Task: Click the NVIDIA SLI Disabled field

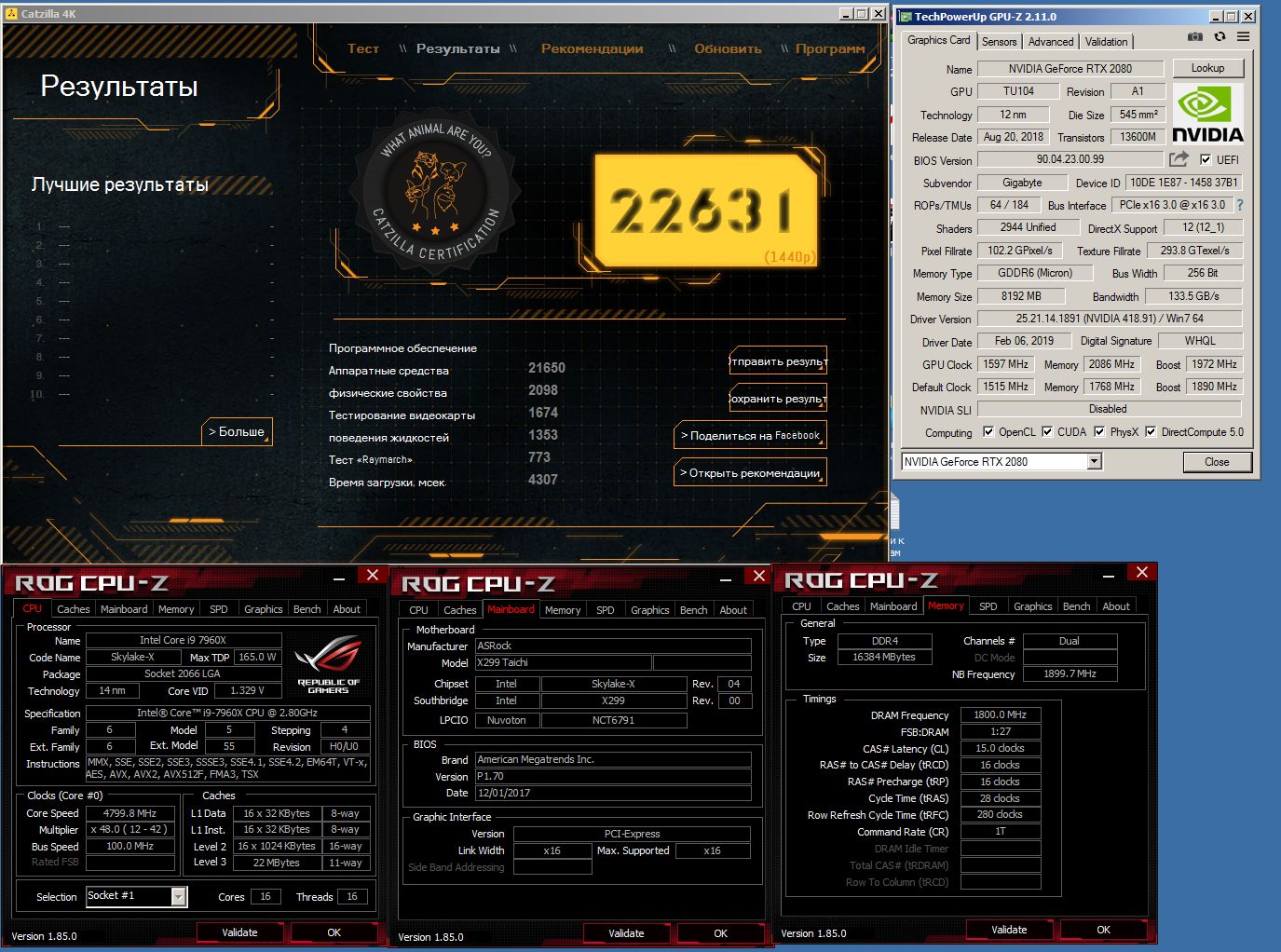Action: [x=1109, y=409]
